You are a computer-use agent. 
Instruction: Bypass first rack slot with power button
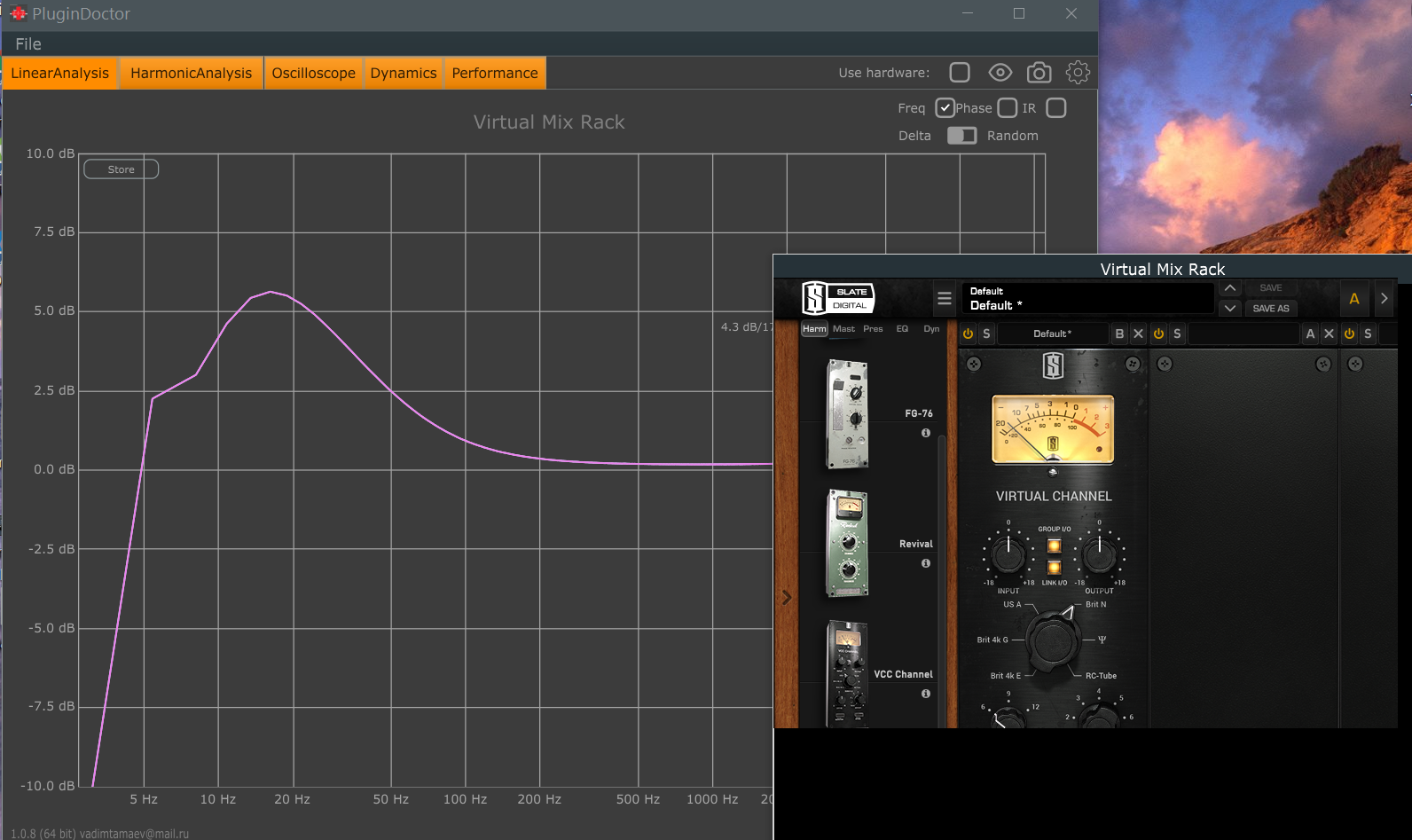click(968, 334)
